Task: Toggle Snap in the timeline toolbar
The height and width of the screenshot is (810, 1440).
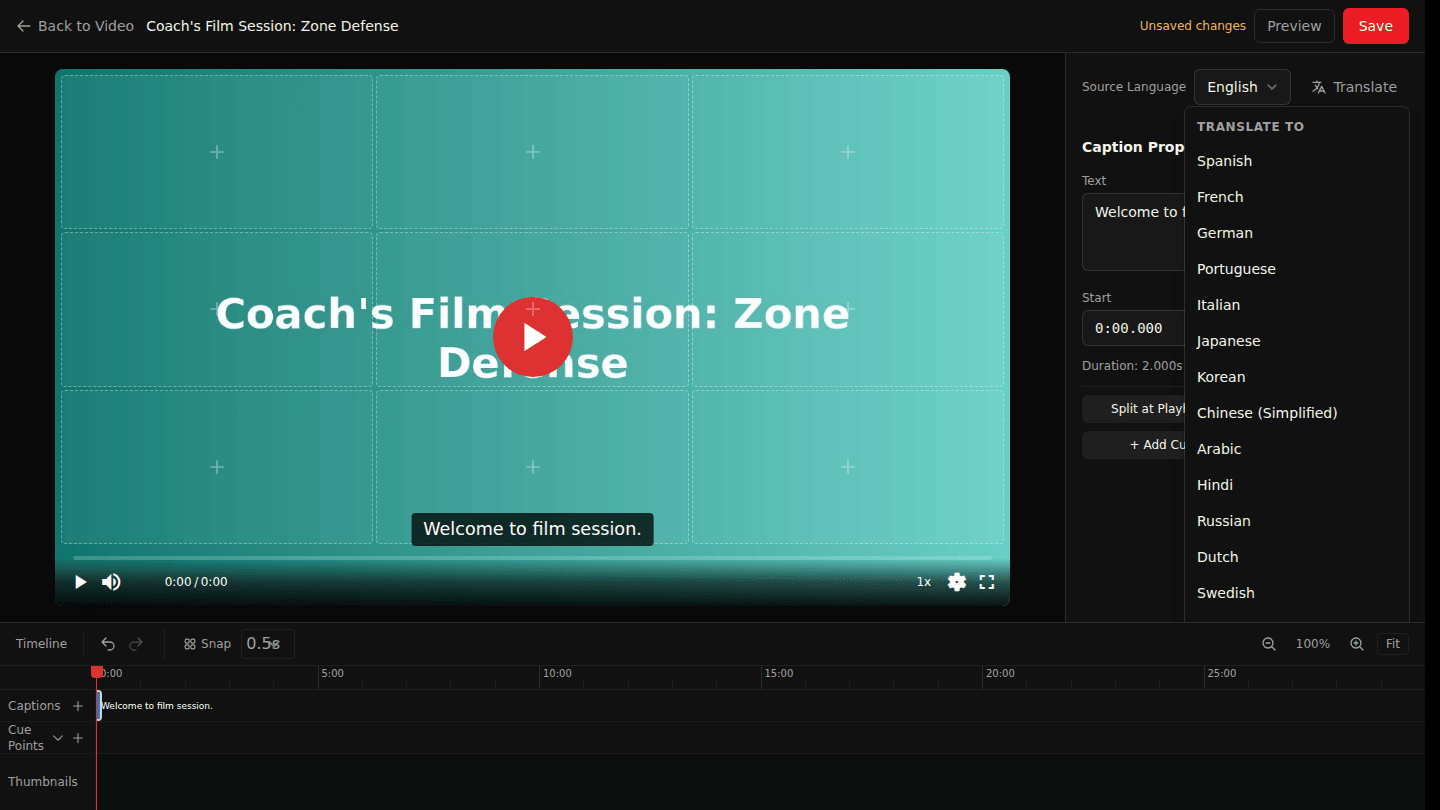Action: (207, 644)
